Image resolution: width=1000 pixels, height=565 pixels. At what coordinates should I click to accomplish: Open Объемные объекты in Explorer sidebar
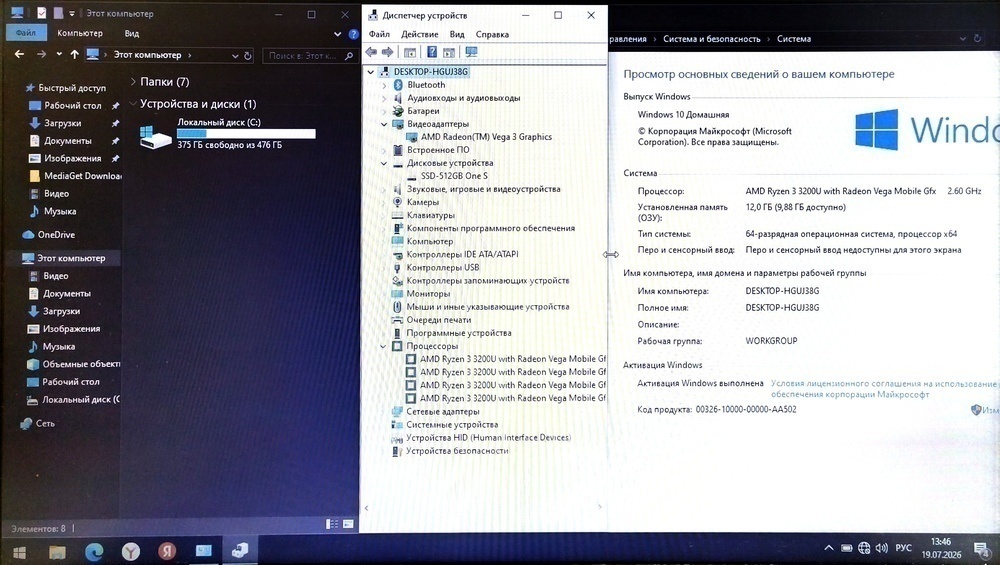(80, 364)
